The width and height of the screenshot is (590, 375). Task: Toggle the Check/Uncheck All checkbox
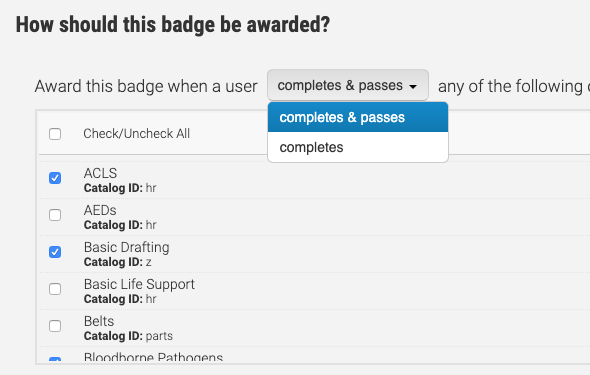coord(55,134)
